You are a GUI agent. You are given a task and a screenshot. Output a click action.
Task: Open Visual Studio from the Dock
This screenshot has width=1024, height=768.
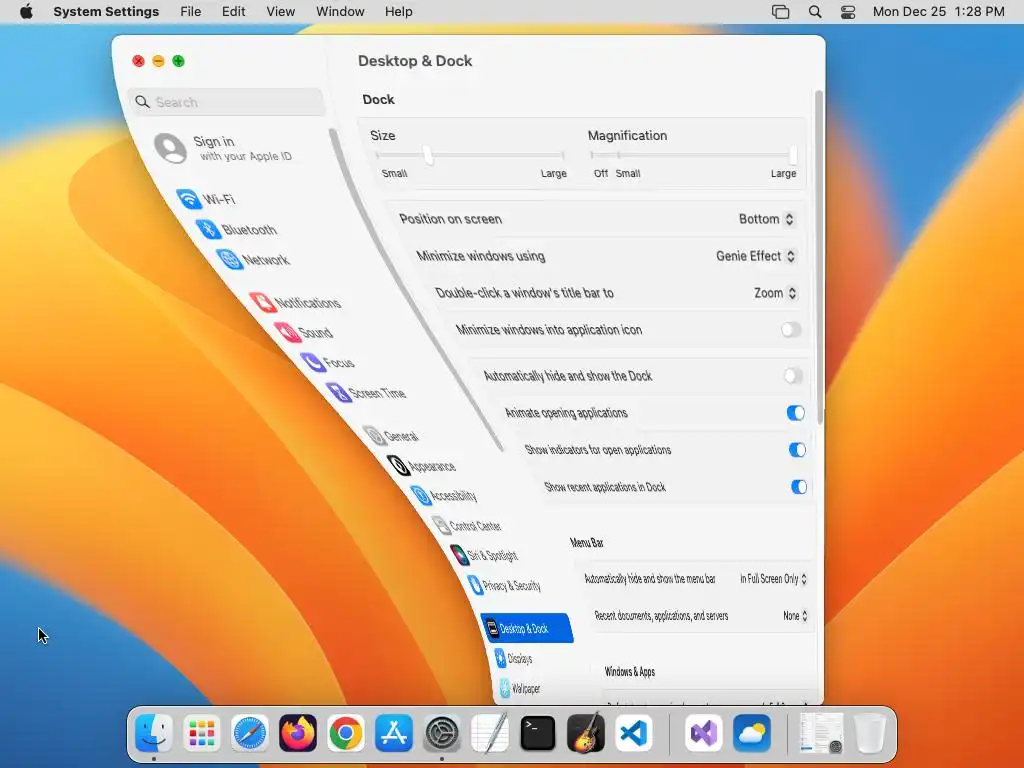click(703, 733)
